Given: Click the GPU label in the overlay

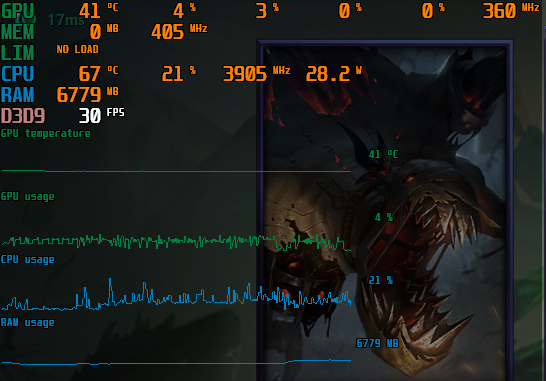Looking at the screenshot, I should (x=18, y=11).
